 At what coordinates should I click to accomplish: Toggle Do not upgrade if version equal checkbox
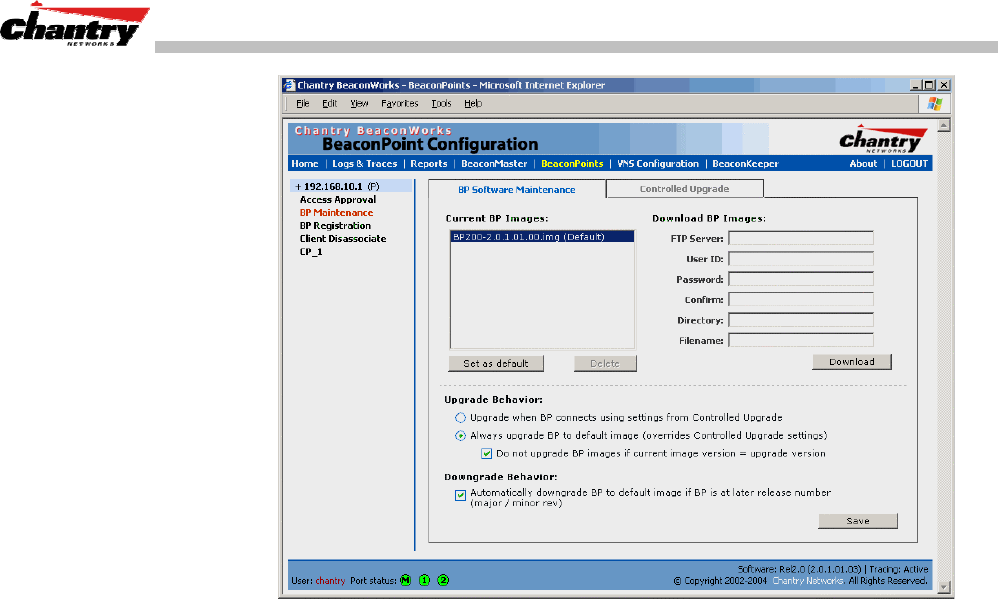tap(486, 454)
